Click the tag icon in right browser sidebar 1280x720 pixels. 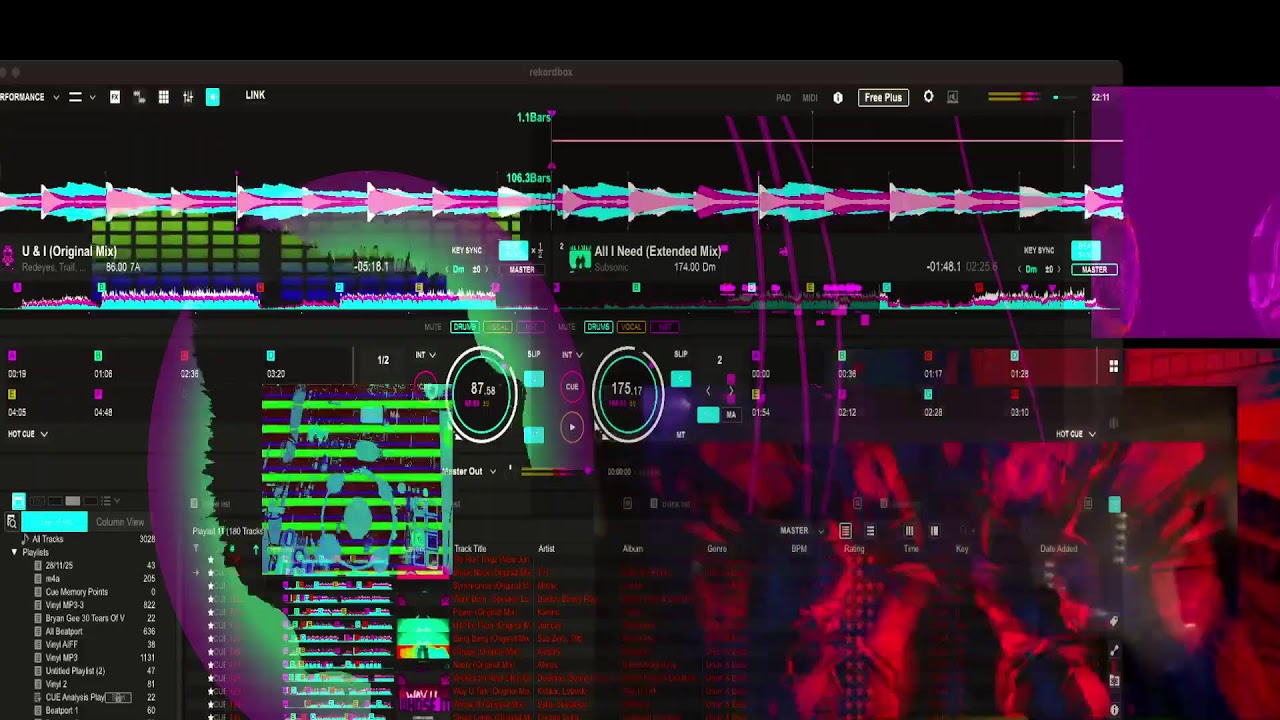pyautogui.click(x=1114, y=622)
